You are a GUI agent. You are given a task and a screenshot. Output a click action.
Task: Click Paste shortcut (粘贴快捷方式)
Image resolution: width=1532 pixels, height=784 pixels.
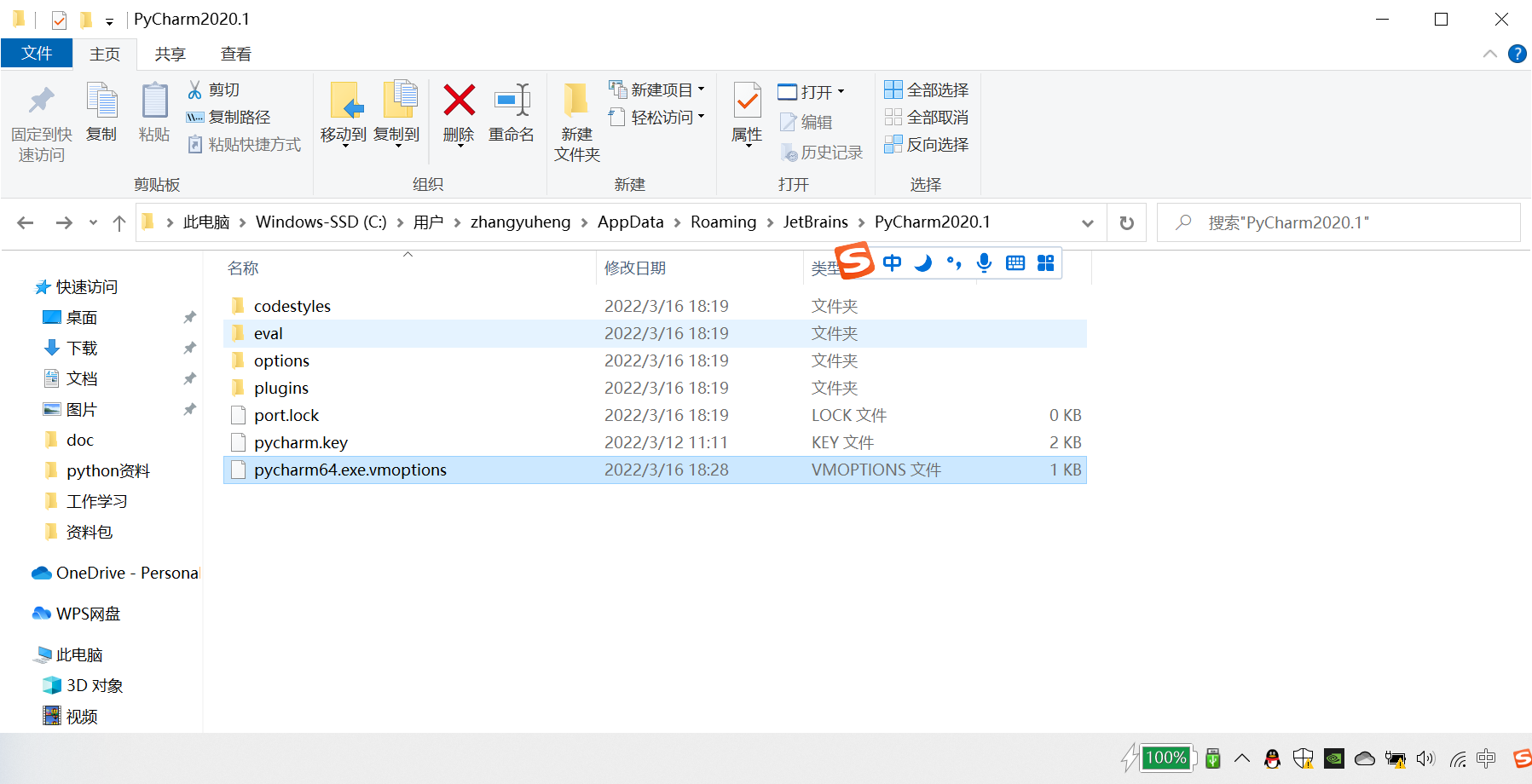tap(244, 144)
